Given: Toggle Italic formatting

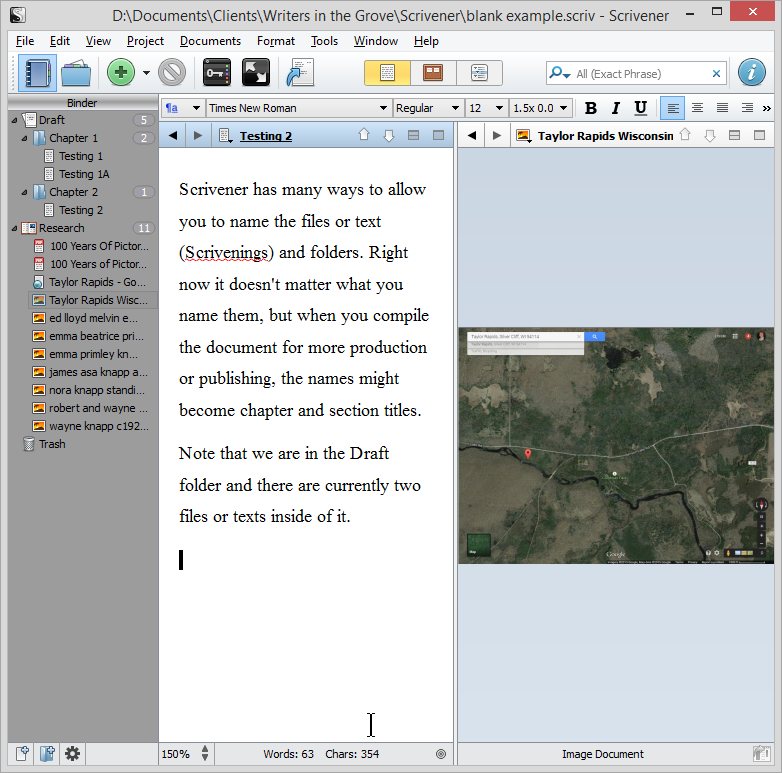Looking at the screenshot, I should (x=615, y=108).
